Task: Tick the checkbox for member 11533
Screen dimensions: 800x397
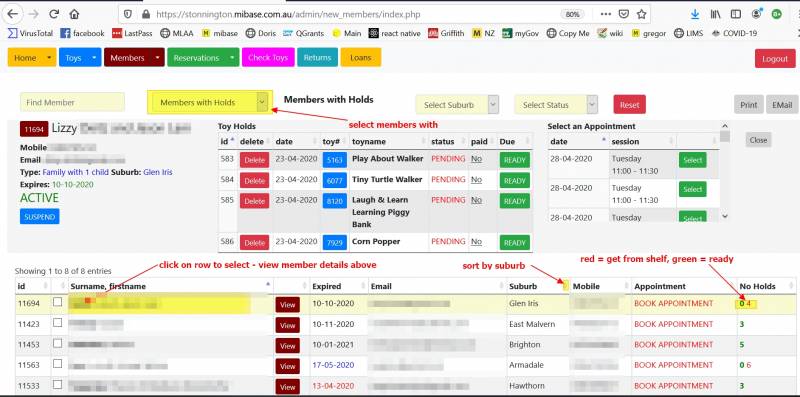Action: tap(58, 384)
